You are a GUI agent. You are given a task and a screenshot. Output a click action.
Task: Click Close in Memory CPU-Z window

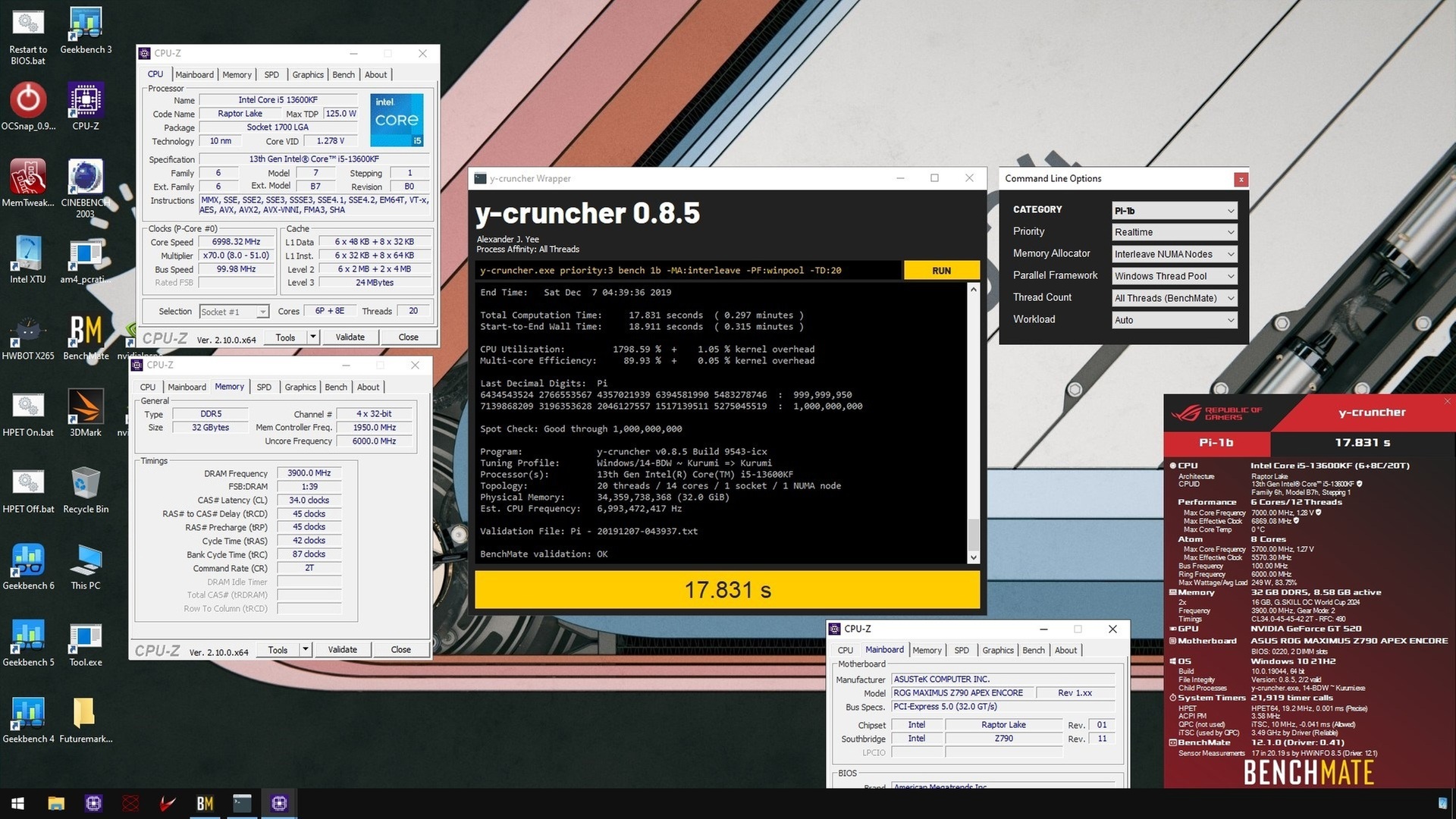(400, 649)
